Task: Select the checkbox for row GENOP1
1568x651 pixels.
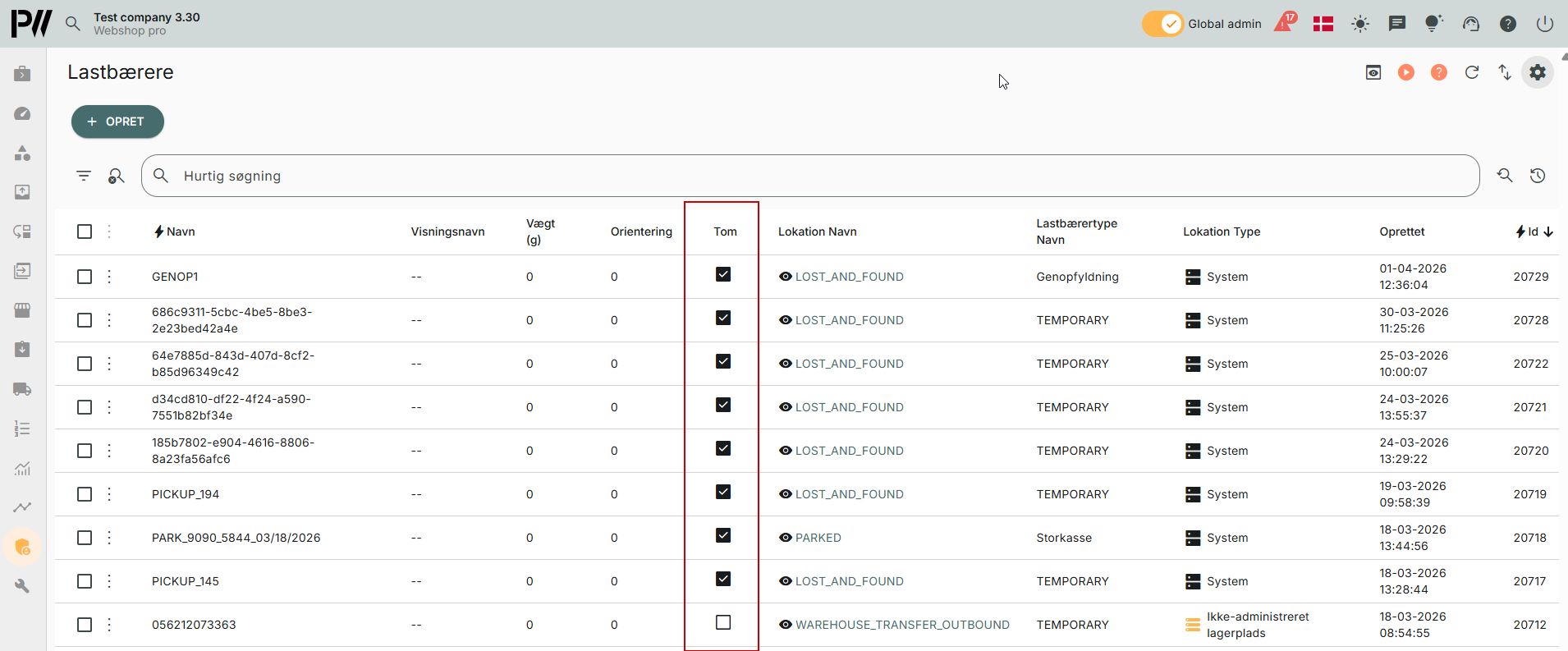Action: [85, 277]
